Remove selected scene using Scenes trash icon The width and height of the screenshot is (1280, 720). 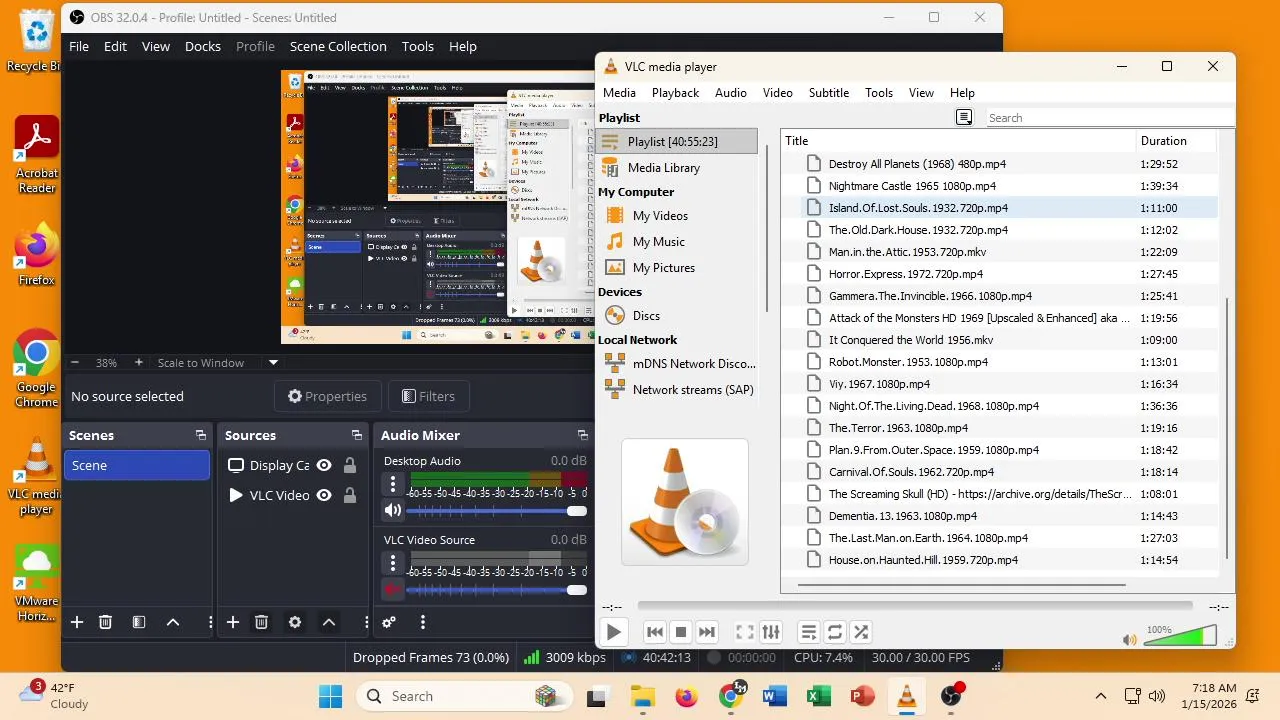105,622
